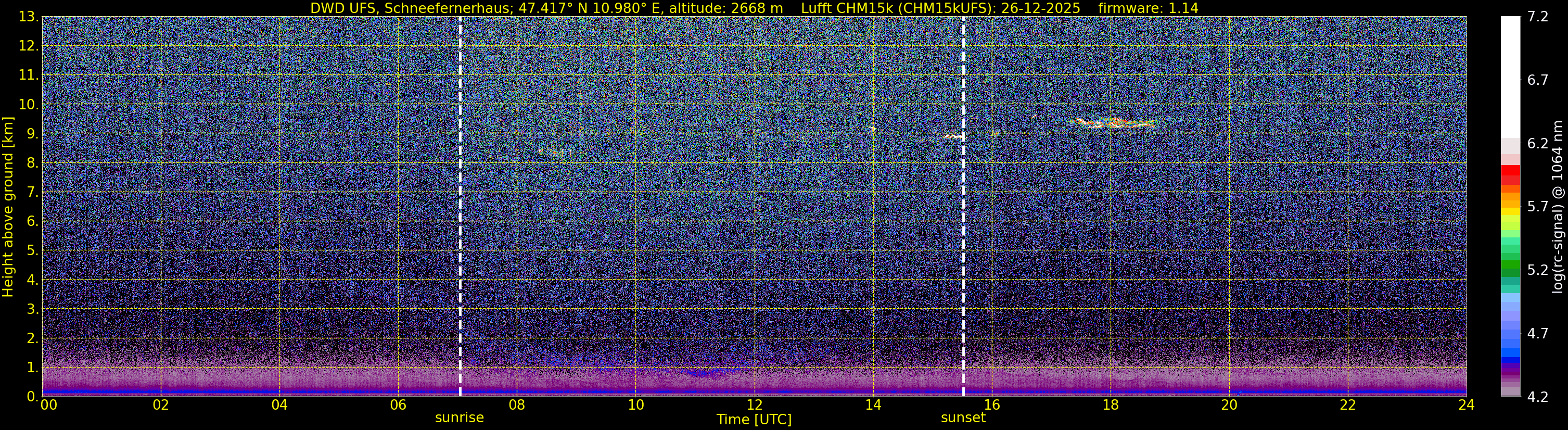Click the 'altitude: 2668 m' text
Viewport: 1568px width, 430px height.
[x=725, y=8]
